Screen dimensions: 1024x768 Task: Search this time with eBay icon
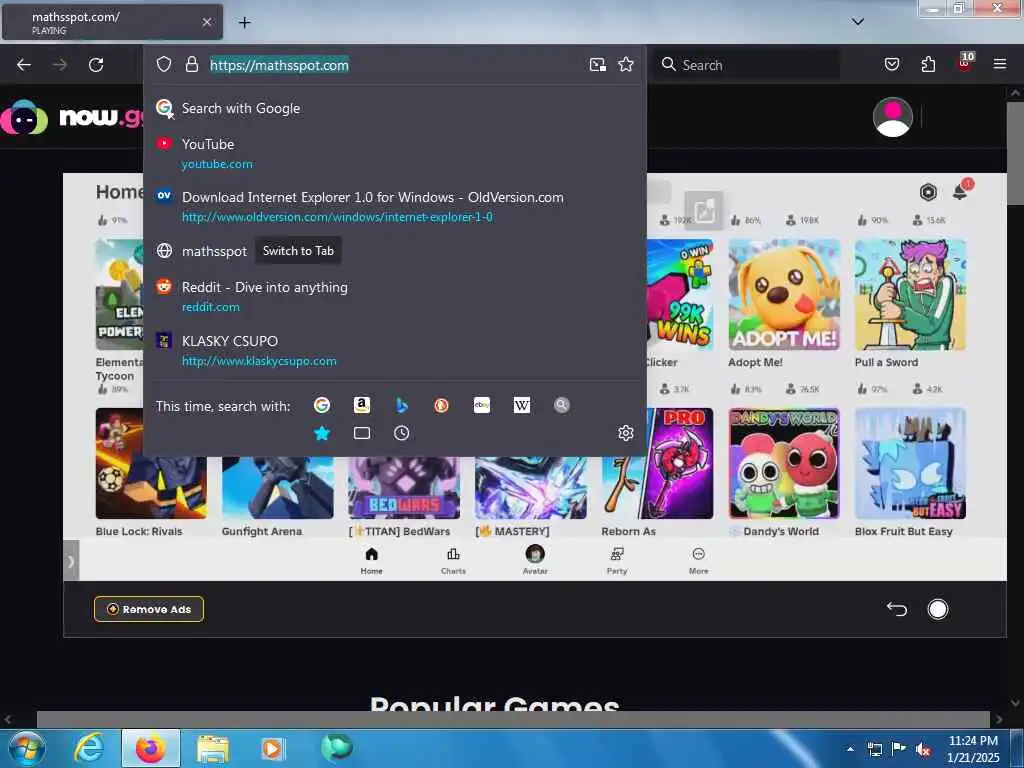482,405
